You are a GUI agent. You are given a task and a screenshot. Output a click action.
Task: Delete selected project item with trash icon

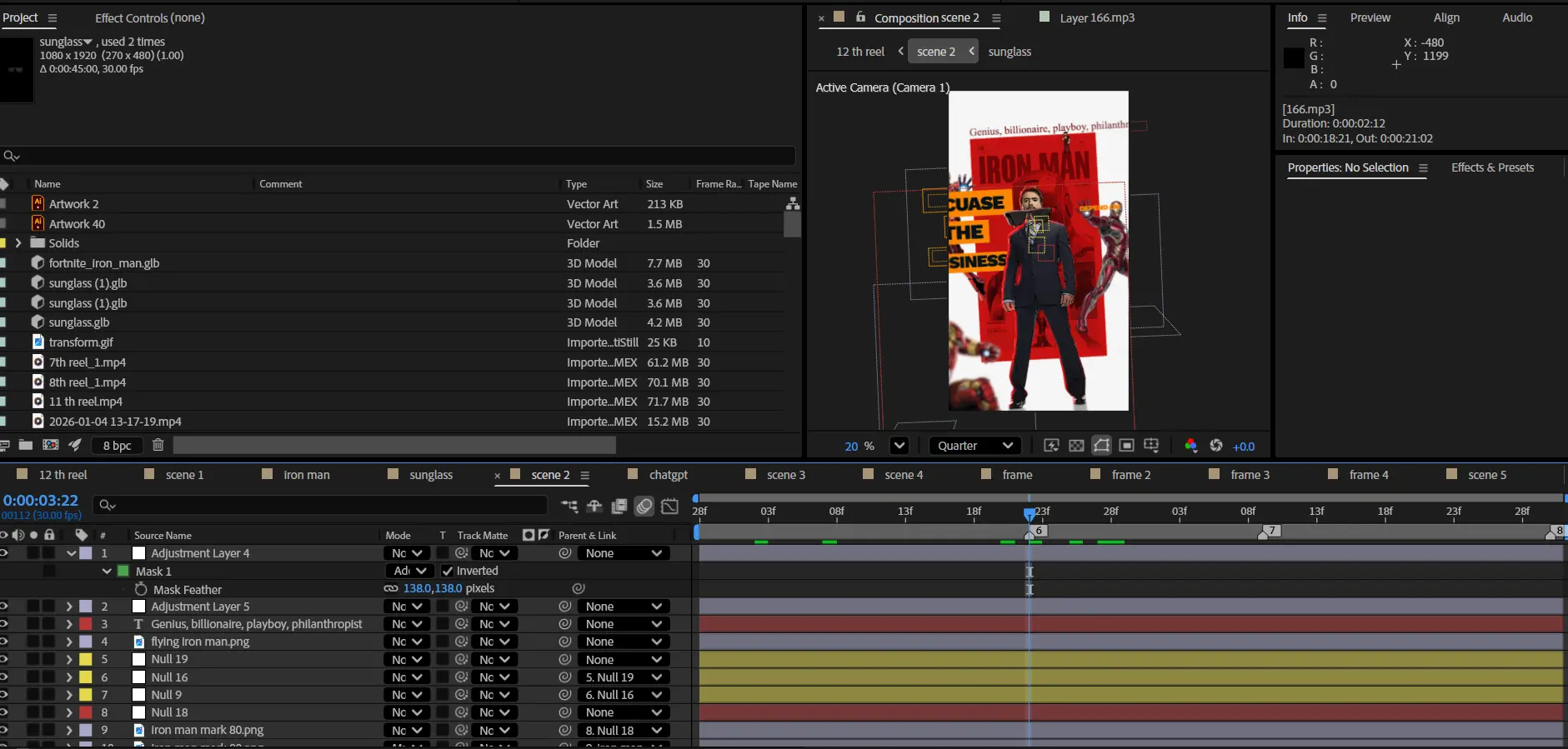pos(158,445)
